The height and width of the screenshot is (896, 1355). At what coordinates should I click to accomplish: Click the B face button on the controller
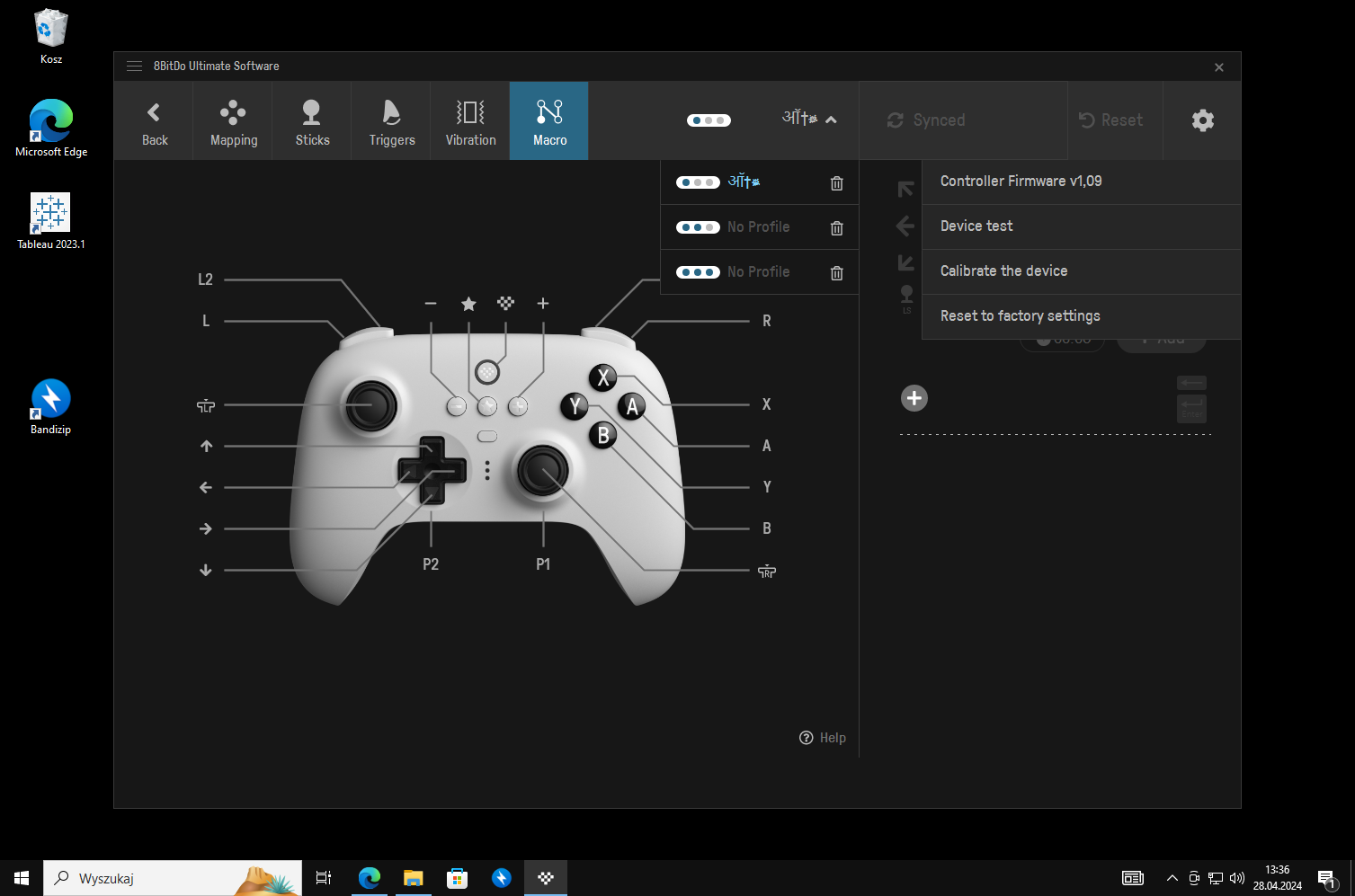click(x=603, y=436)
